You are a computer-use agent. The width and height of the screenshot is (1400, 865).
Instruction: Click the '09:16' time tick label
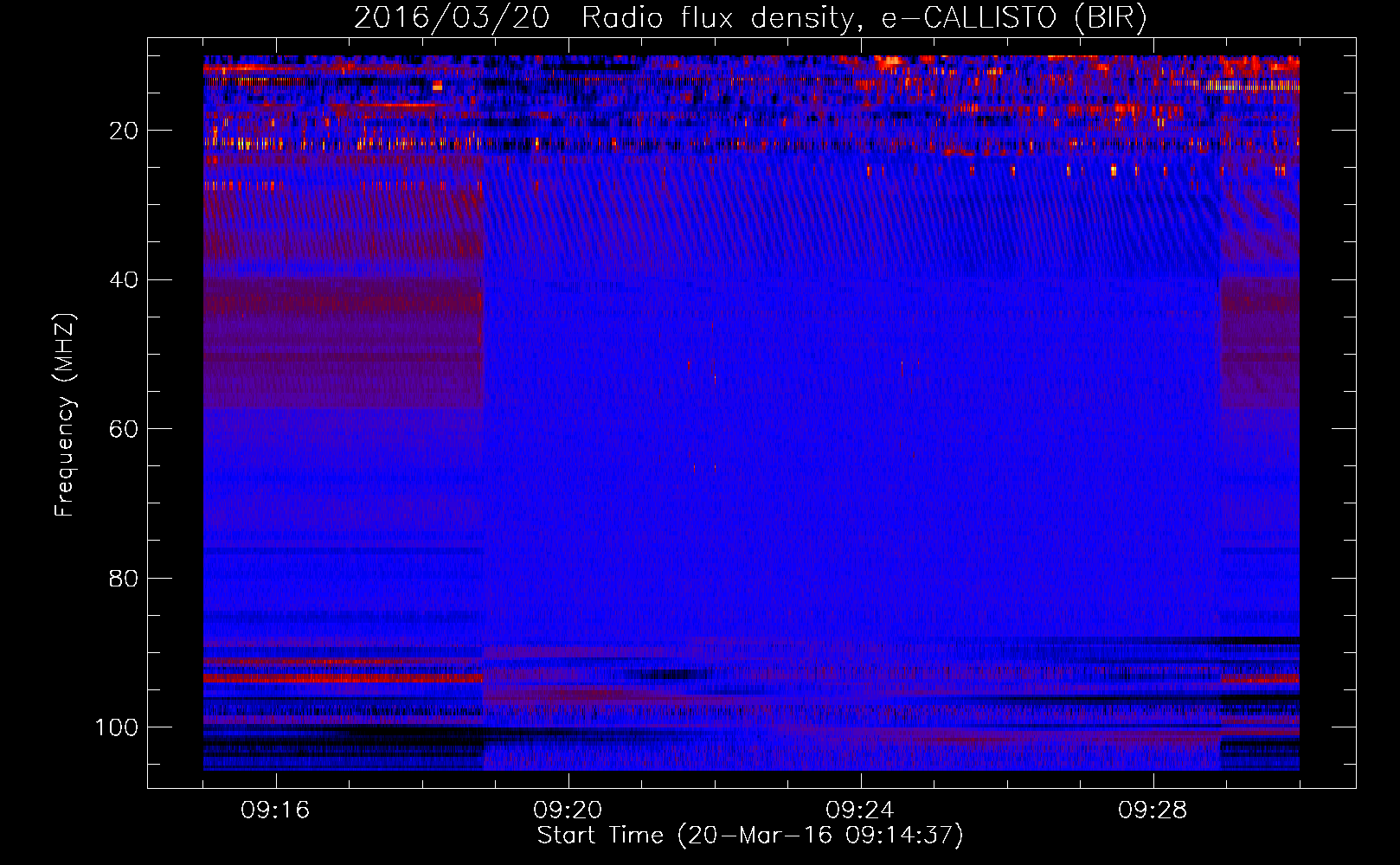tap(275, 811)
